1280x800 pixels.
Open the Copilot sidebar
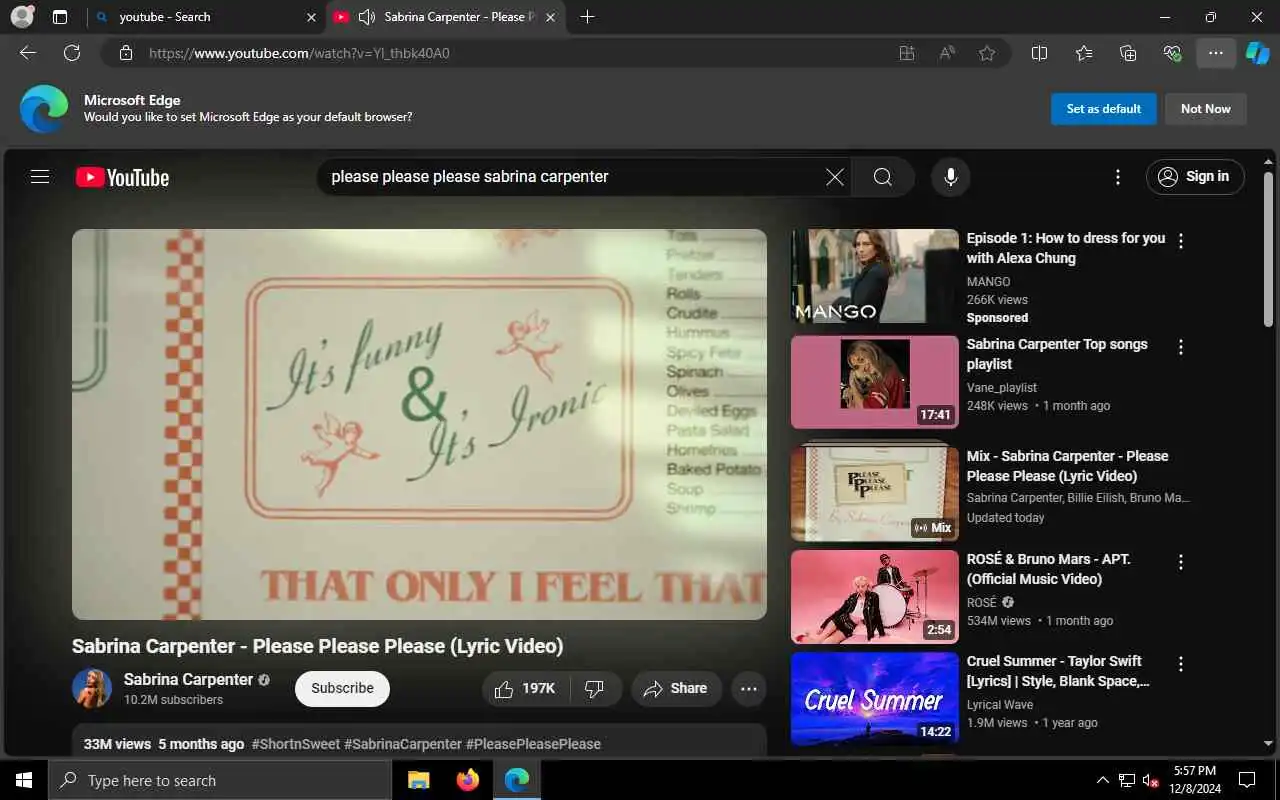pos(1258,53)
